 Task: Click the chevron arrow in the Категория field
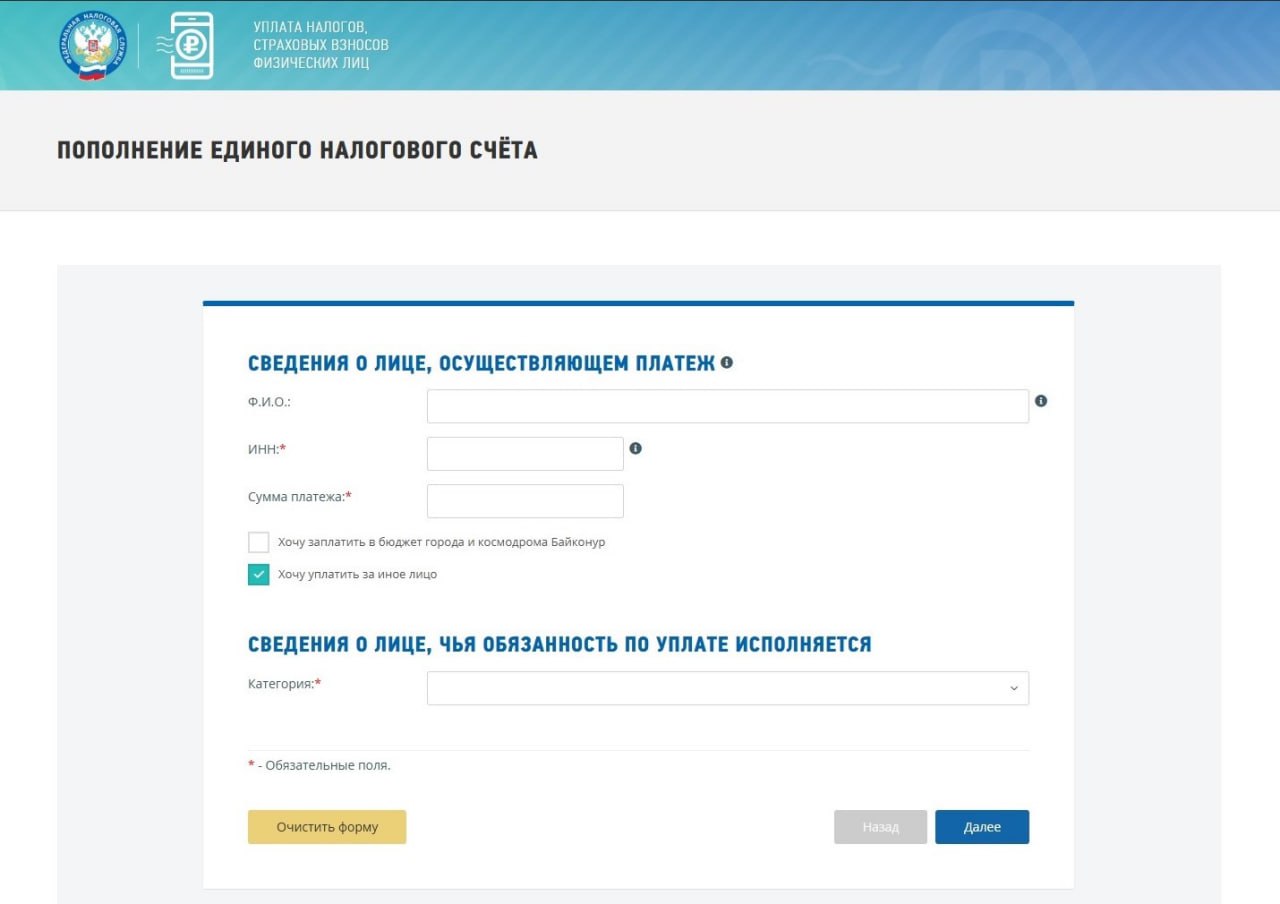point(1013,689)
